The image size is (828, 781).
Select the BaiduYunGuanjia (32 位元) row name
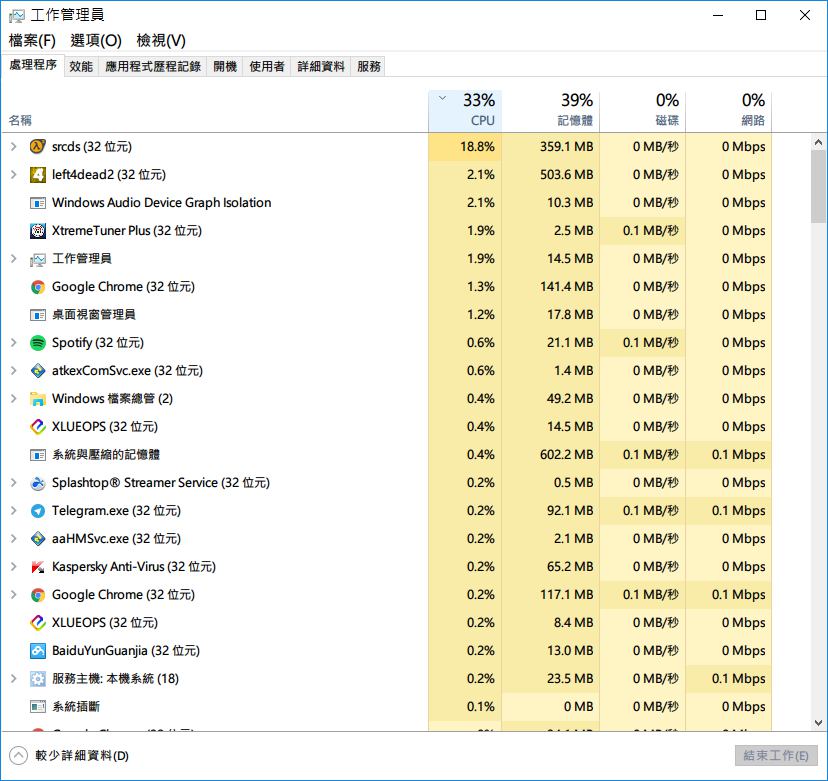pyautogui.click(x=126, y=651)
